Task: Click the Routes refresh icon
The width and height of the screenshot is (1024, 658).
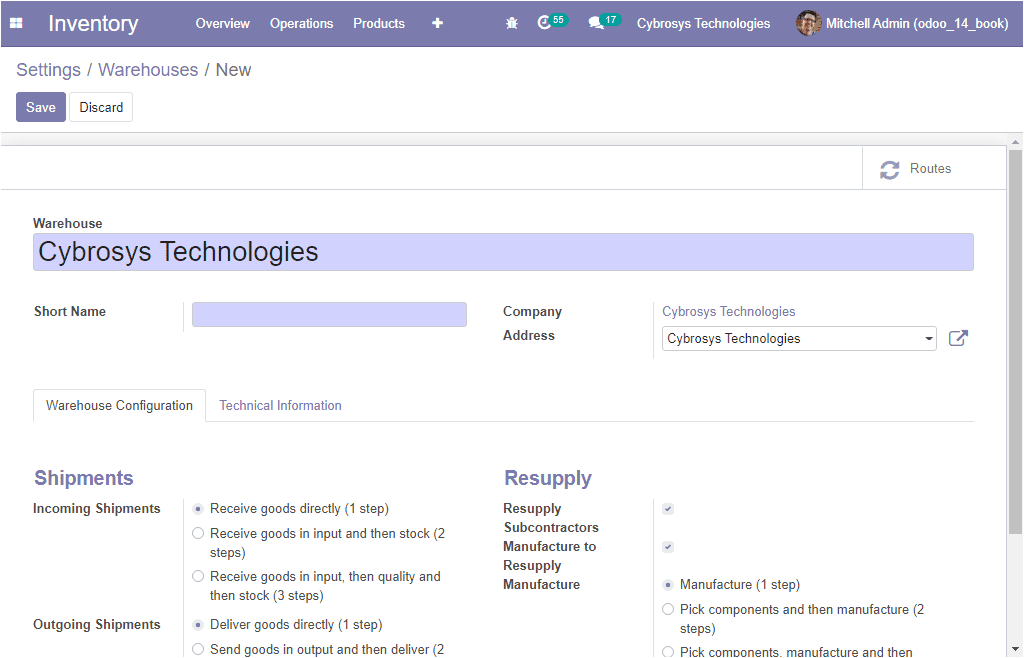Action: pyautogui.click(x=889, y=169)
